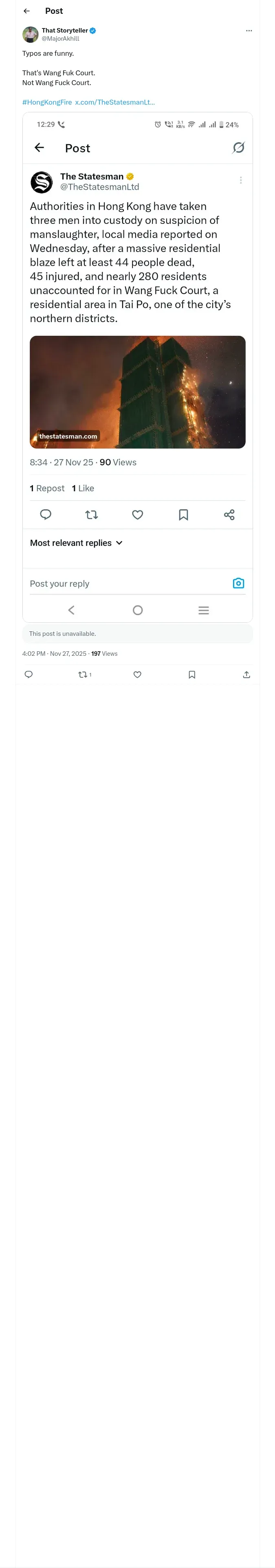Viewport: 275px width, 1568px height.
Task: Expand the Most relevant replies dropdown
Action: click(x=76, y=543)
